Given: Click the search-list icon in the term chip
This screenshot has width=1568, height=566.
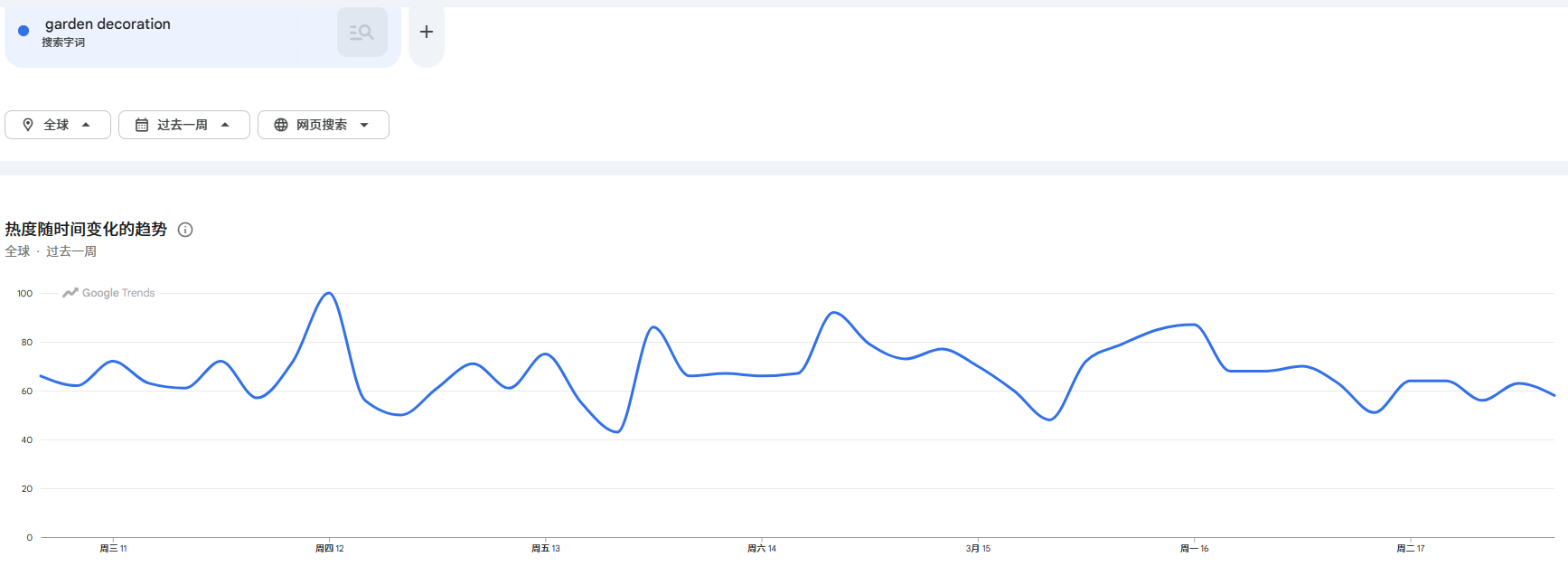Looking at the screenshot, I should 361,33.
